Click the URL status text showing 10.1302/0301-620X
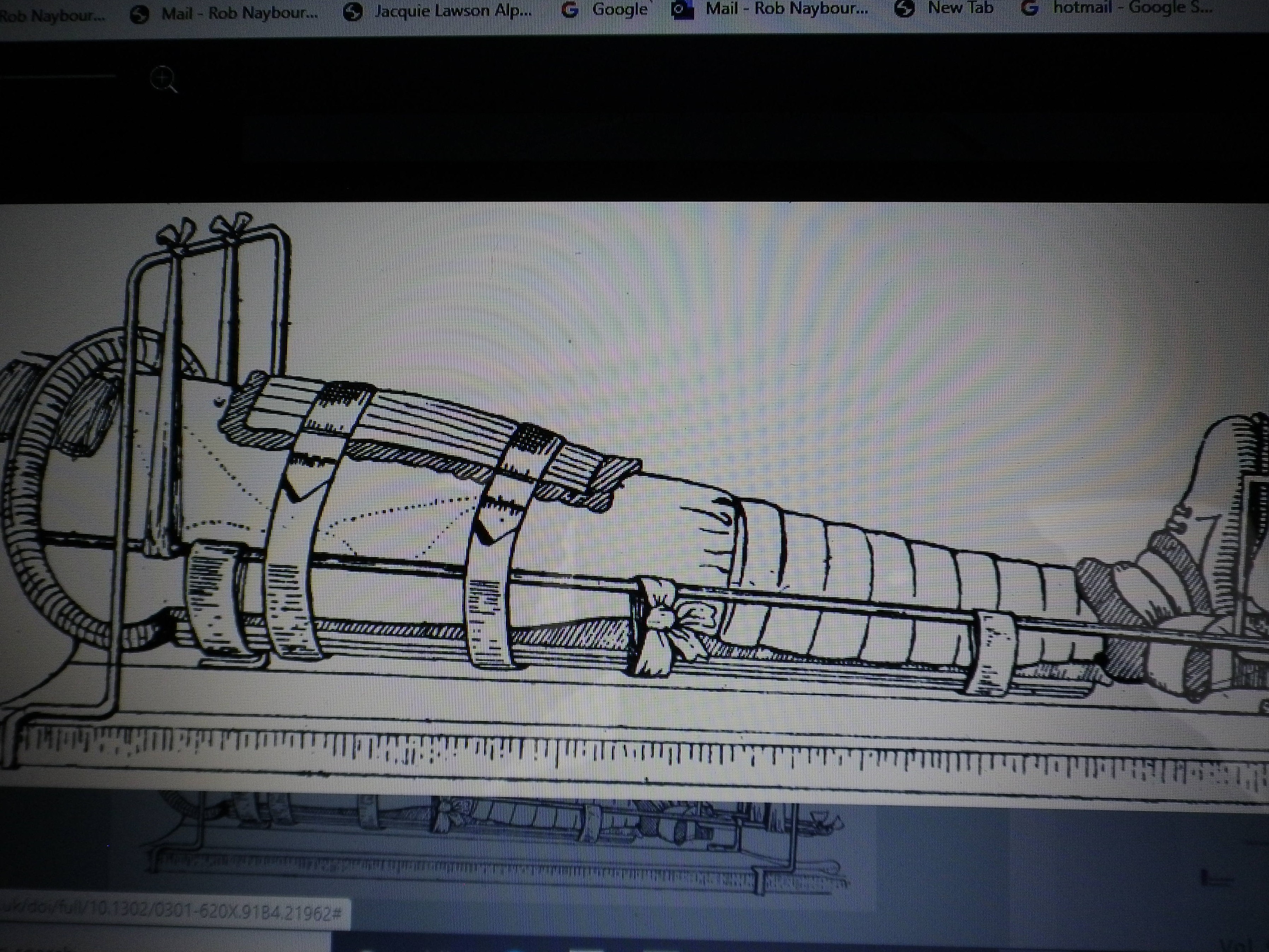The image size is (1269, 952). 172,912
